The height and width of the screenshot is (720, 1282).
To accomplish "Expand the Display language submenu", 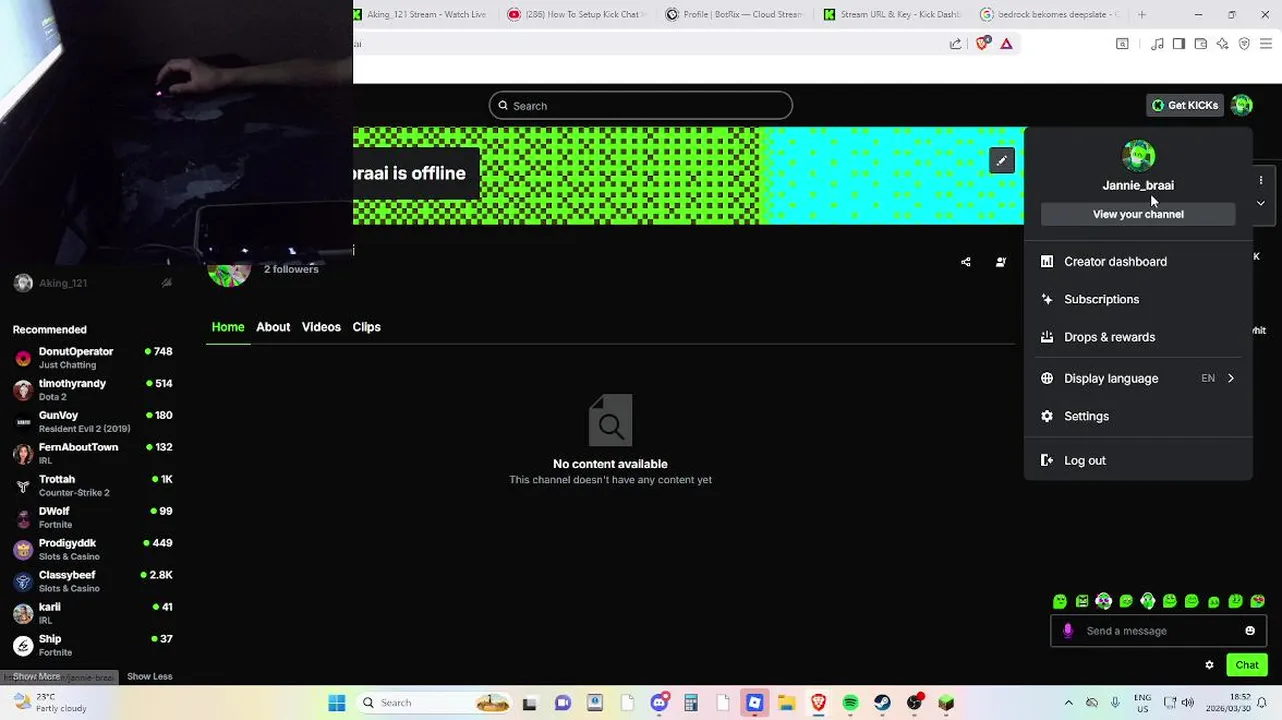I will pos(1138,378).
